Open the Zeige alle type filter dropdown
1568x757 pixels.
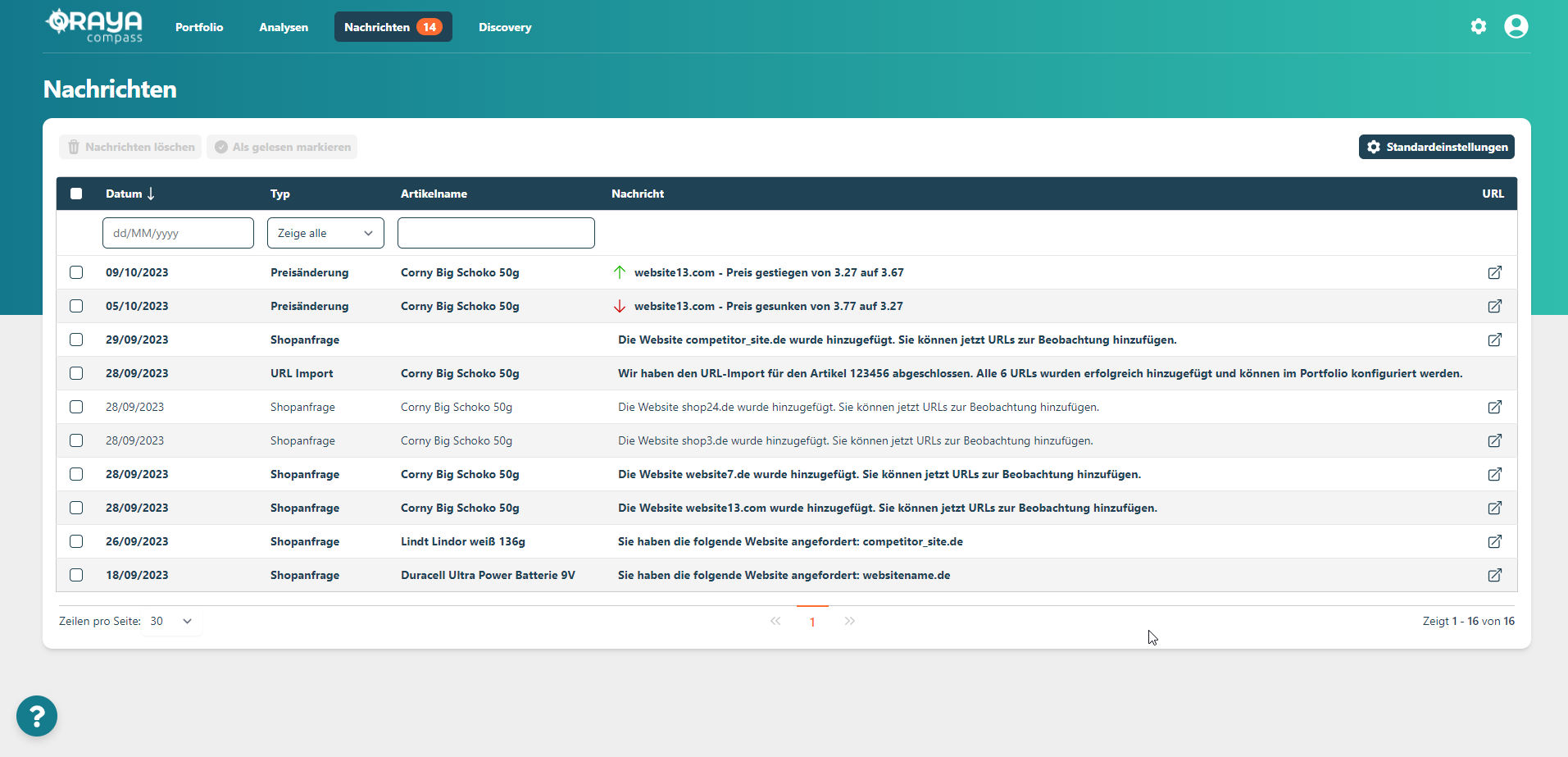click(325, 233)
